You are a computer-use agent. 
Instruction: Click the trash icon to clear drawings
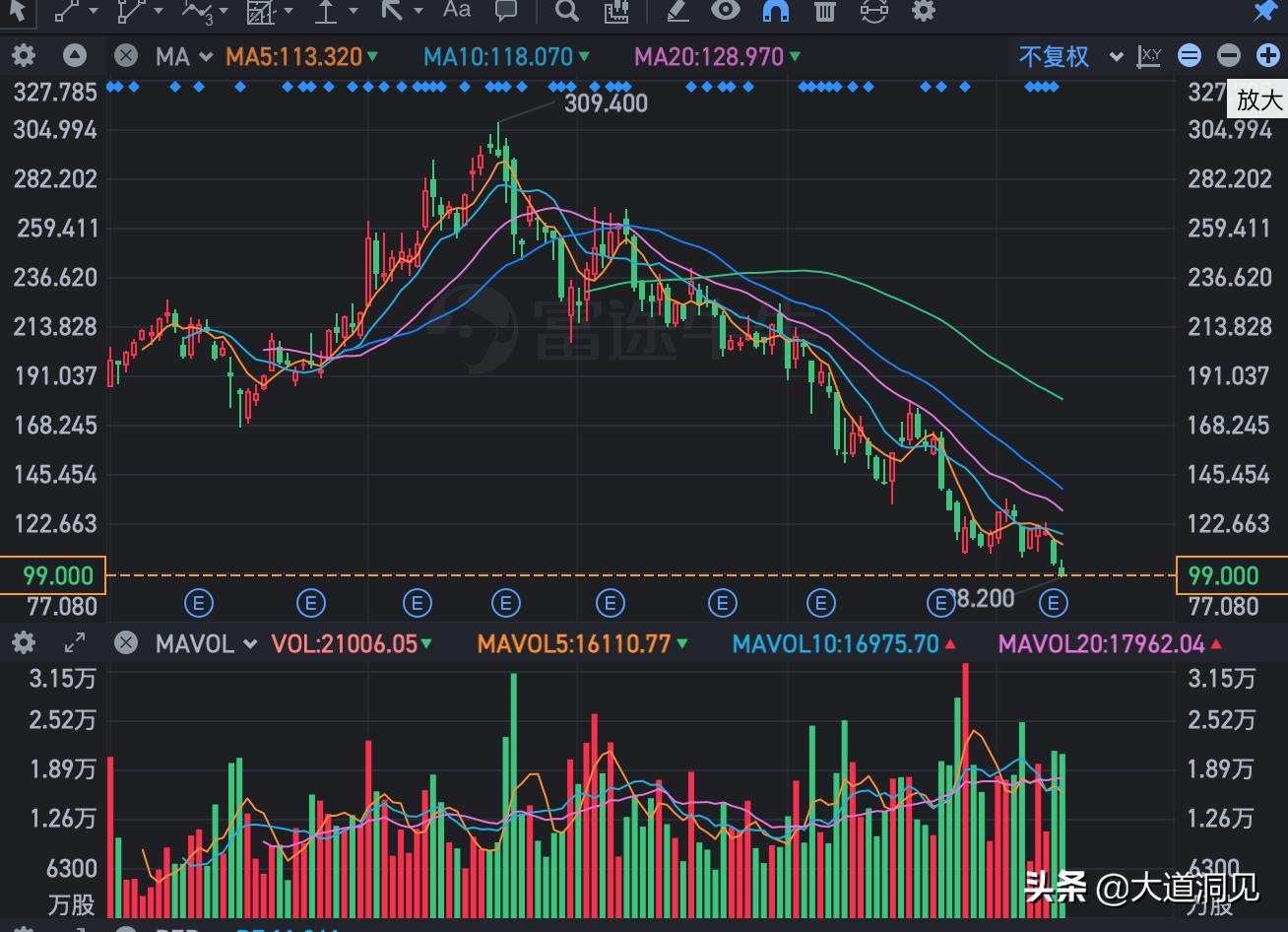(x=824, y=11)
